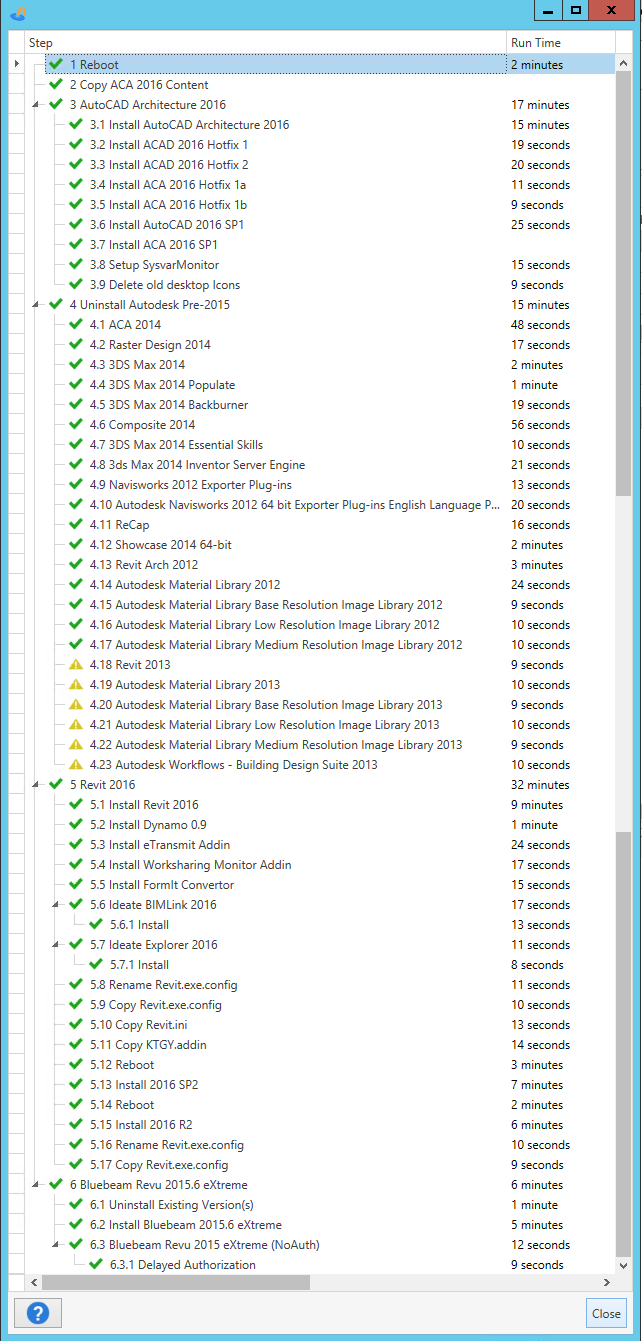
Task: Select row 4.2 Raster Design 2014
Action: 320,345
